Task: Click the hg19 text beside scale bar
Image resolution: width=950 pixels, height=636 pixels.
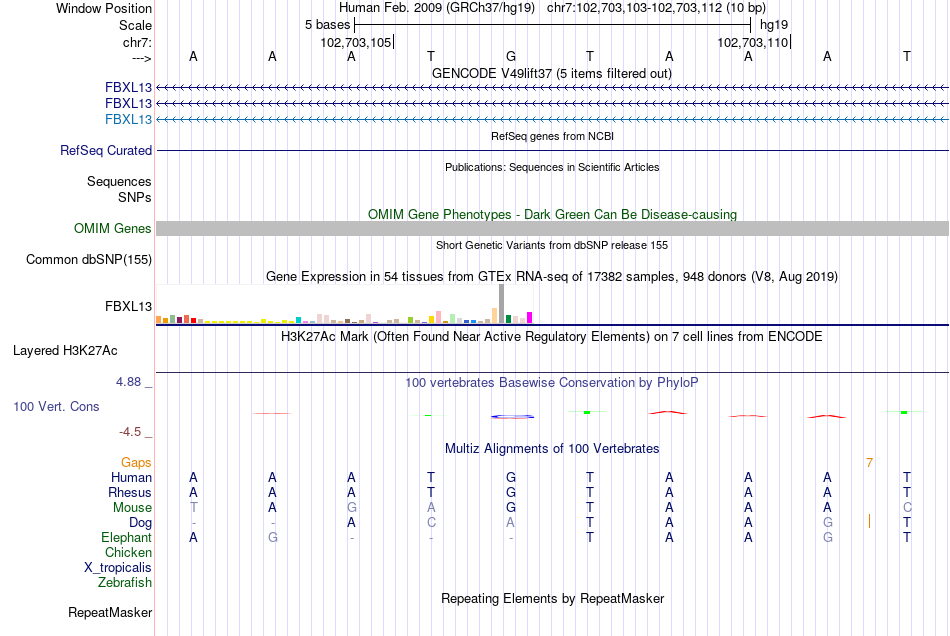Action: point(774,25)
